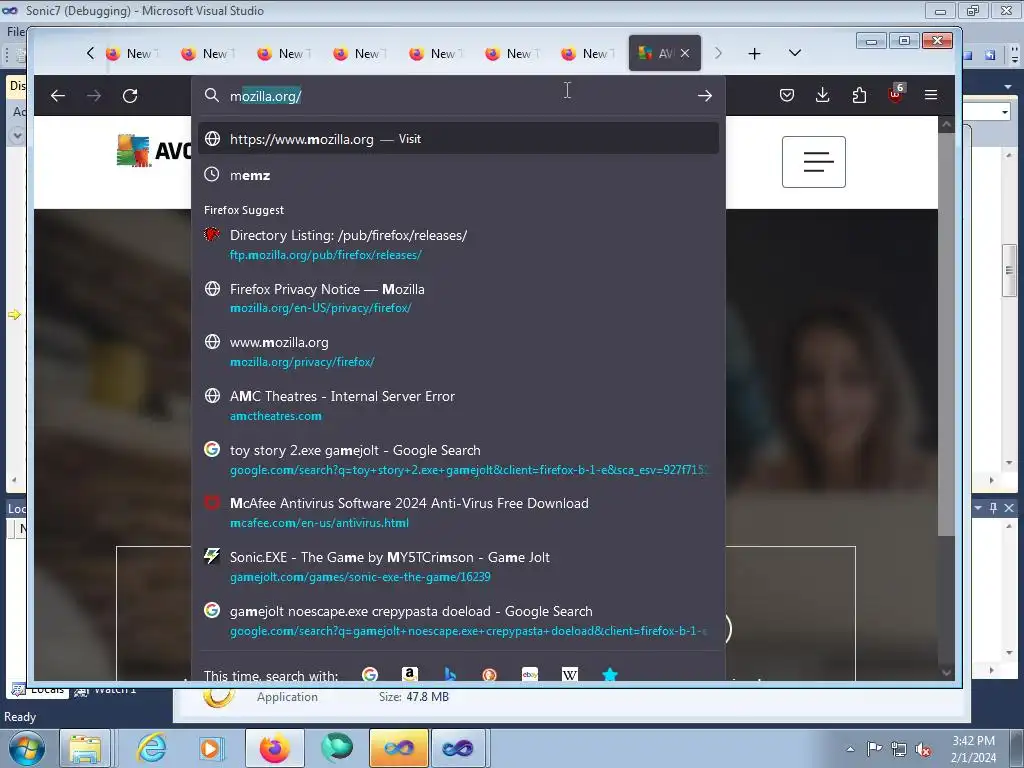Viewport: 1024px width, 768px height.
Task: Click the Locals tab in Visual Studio
Action: [x=39, y=690]
